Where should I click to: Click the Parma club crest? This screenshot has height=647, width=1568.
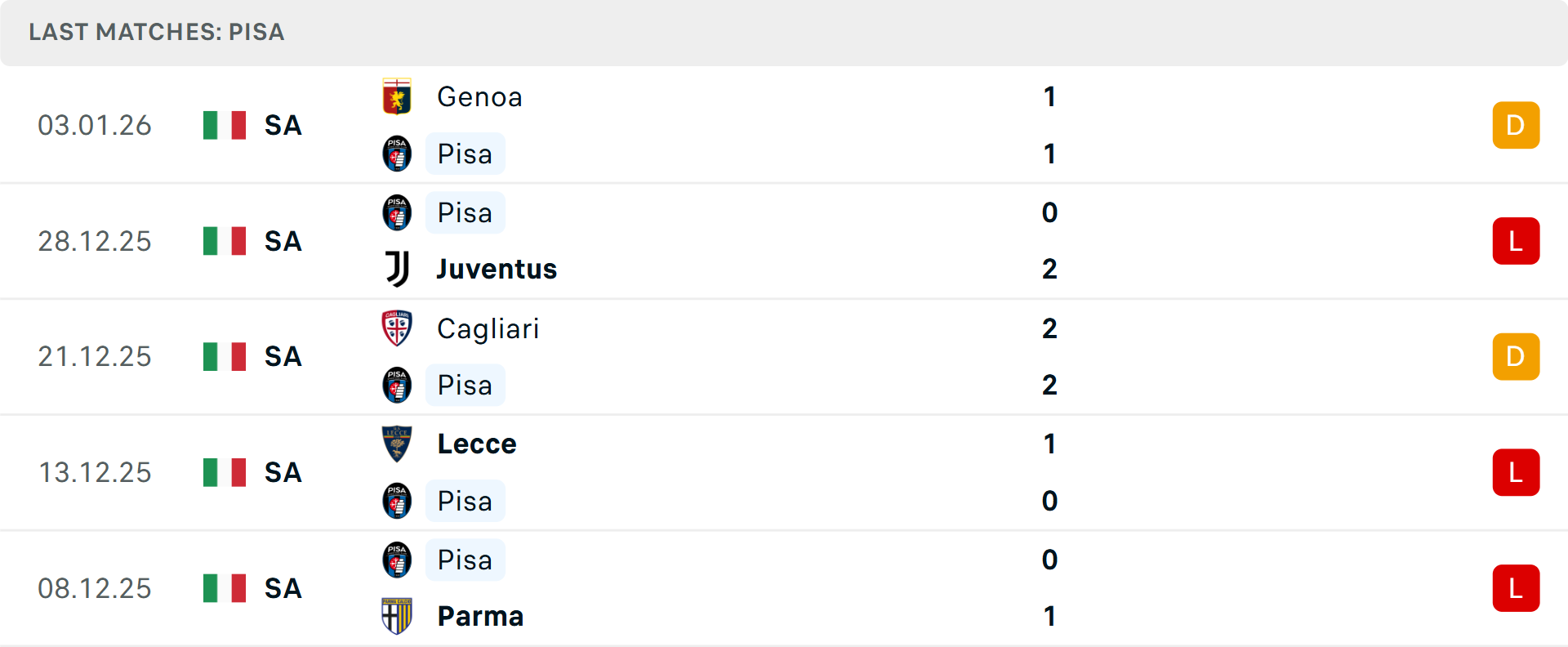point(397,616)
